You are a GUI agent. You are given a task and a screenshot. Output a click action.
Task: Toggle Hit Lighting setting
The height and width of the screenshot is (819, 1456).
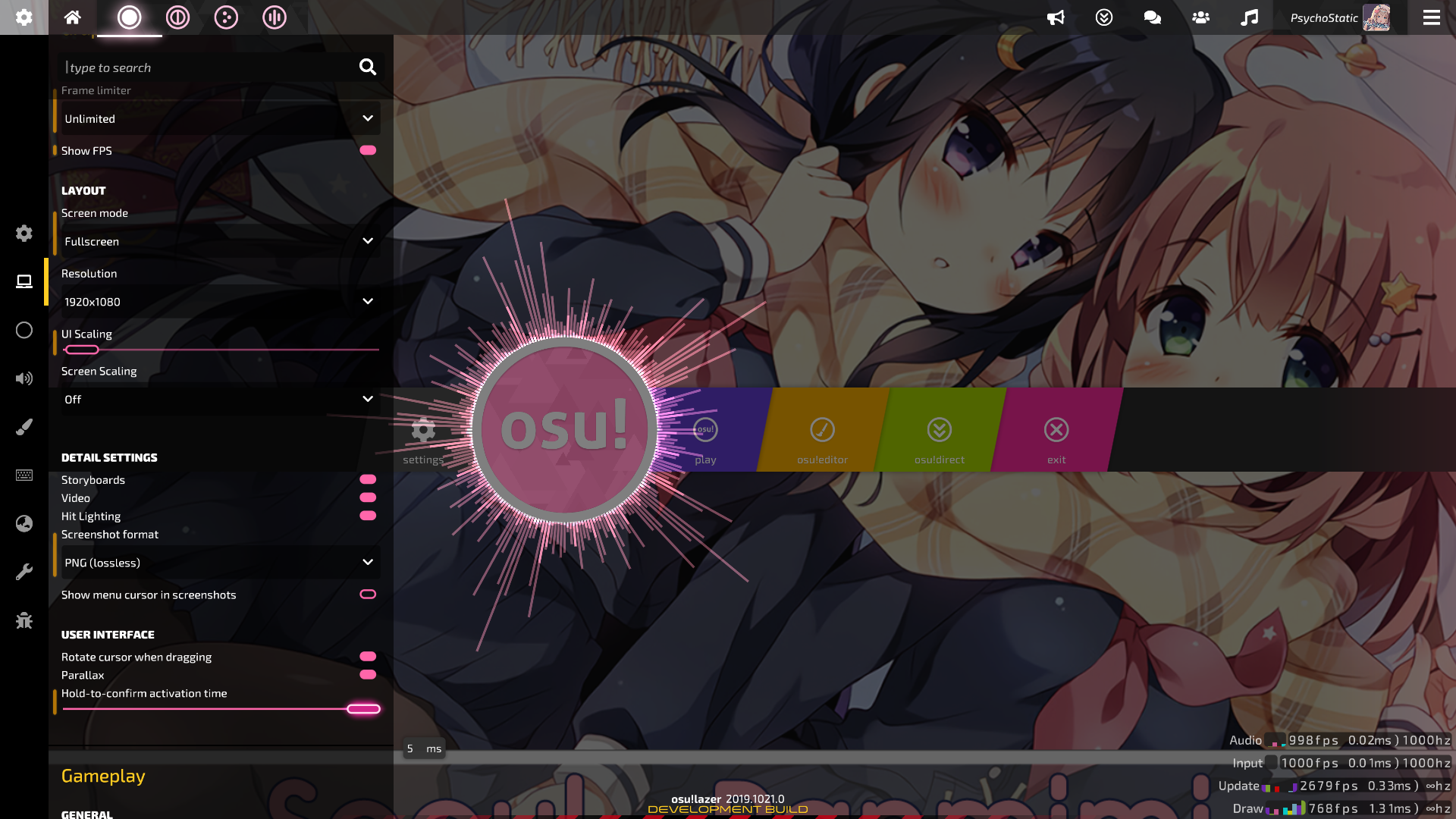[368, 516]
